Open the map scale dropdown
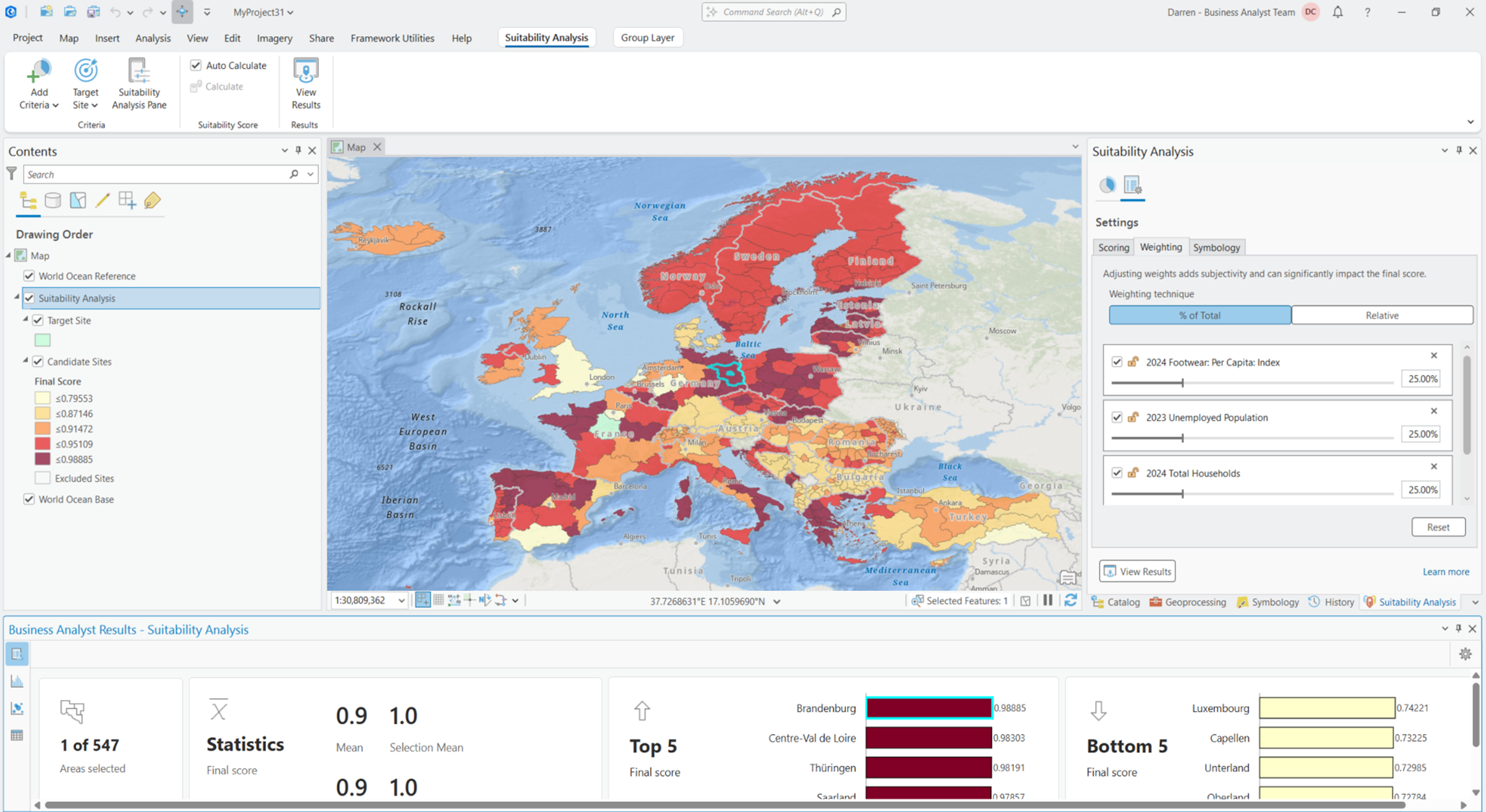Screen dimensions: 1486x812 [x=402, y=600]
